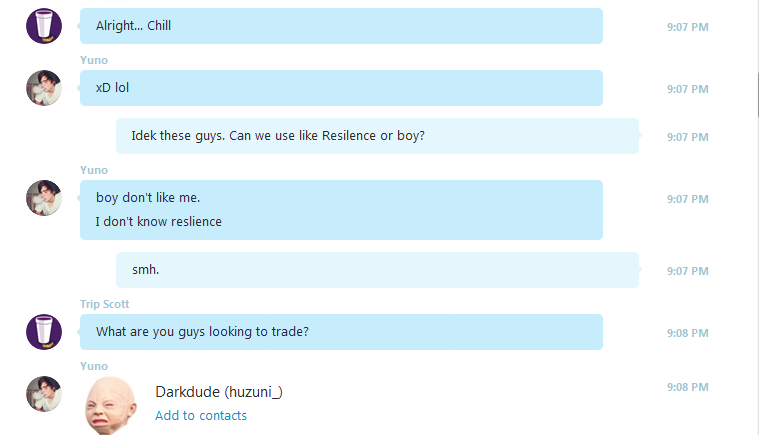Click the scrollbar on the right edge
Screen dimensions: 759x435
(758, 94)
